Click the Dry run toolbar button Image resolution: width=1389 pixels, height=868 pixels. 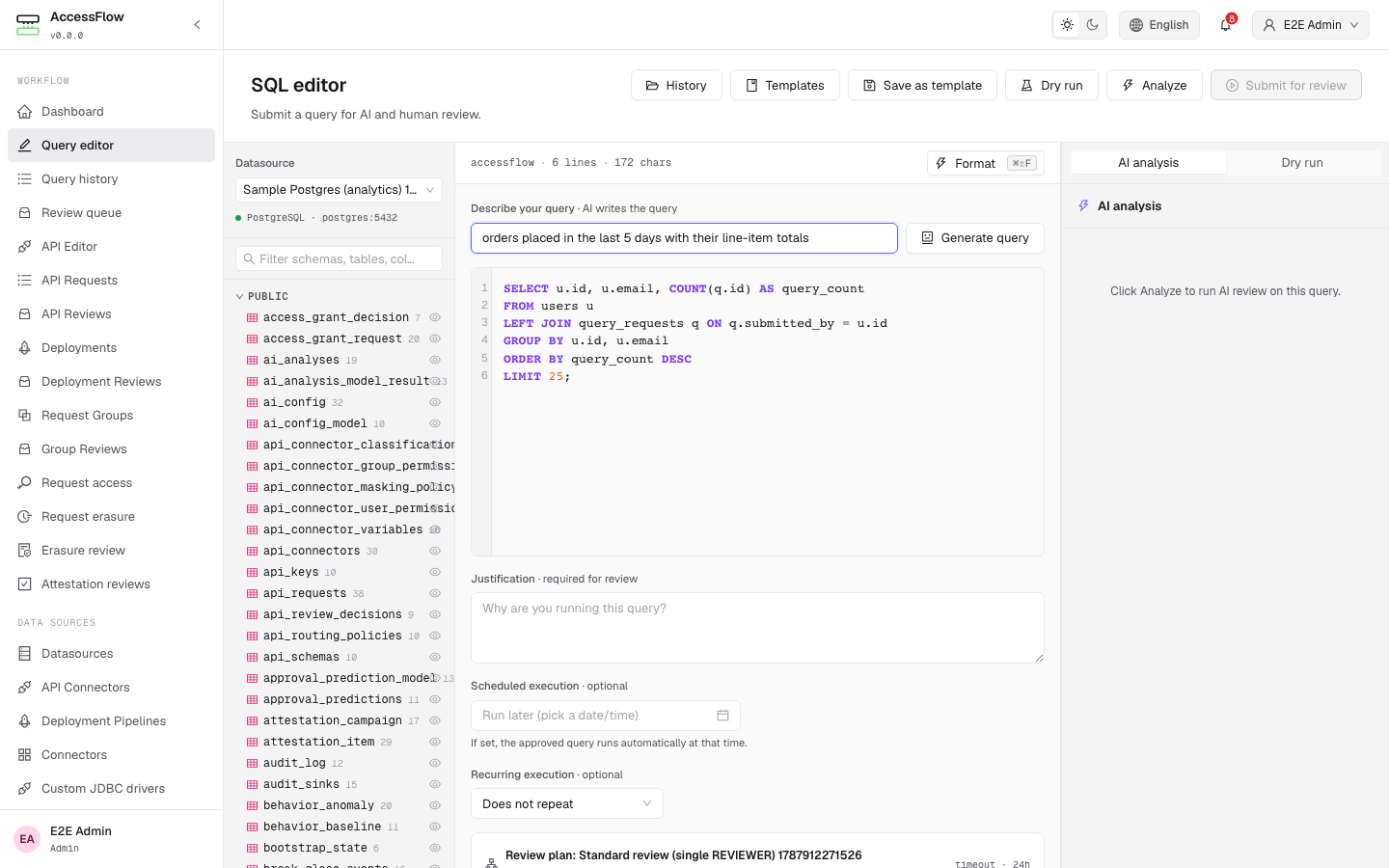(x=1051, y=85)
